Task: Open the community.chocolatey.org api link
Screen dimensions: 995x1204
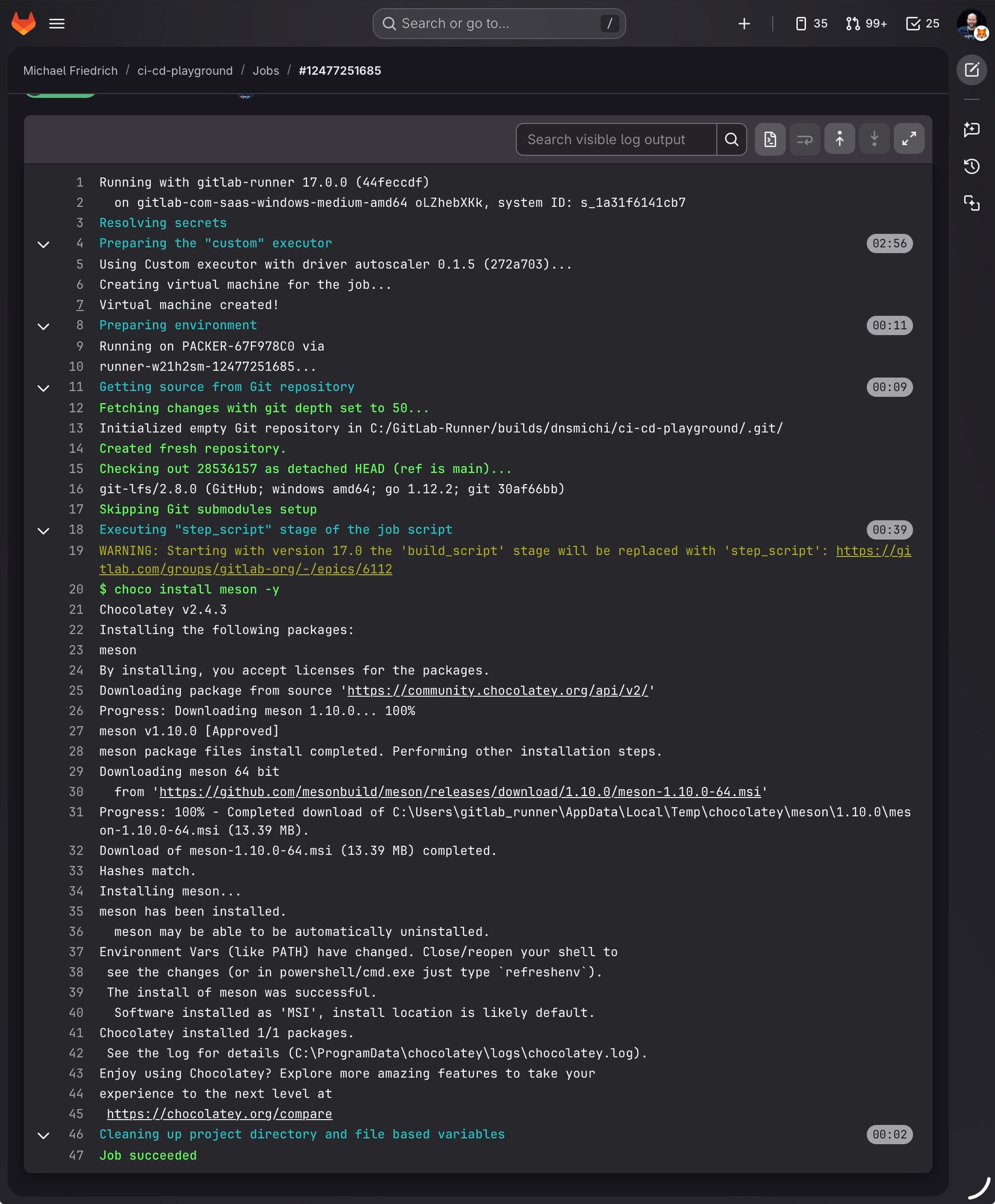Action: click(x=497, y=690)
